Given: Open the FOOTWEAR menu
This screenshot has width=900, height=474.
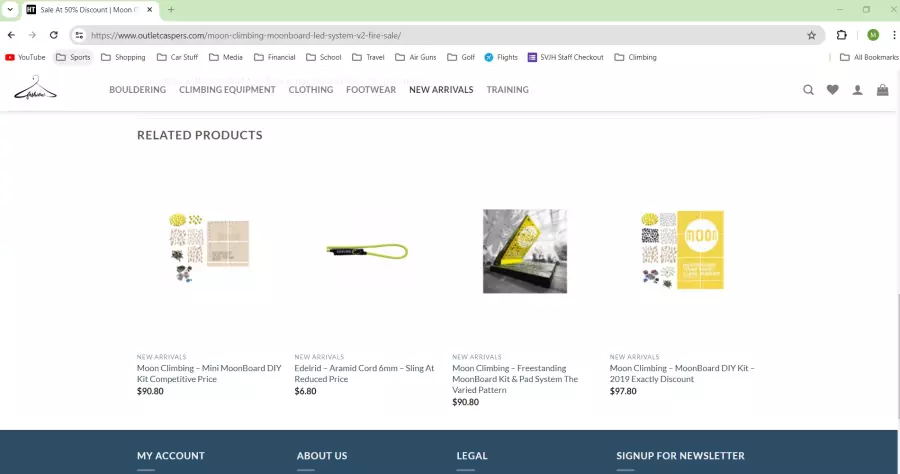Looking at the screenshot, I should 371,90.
